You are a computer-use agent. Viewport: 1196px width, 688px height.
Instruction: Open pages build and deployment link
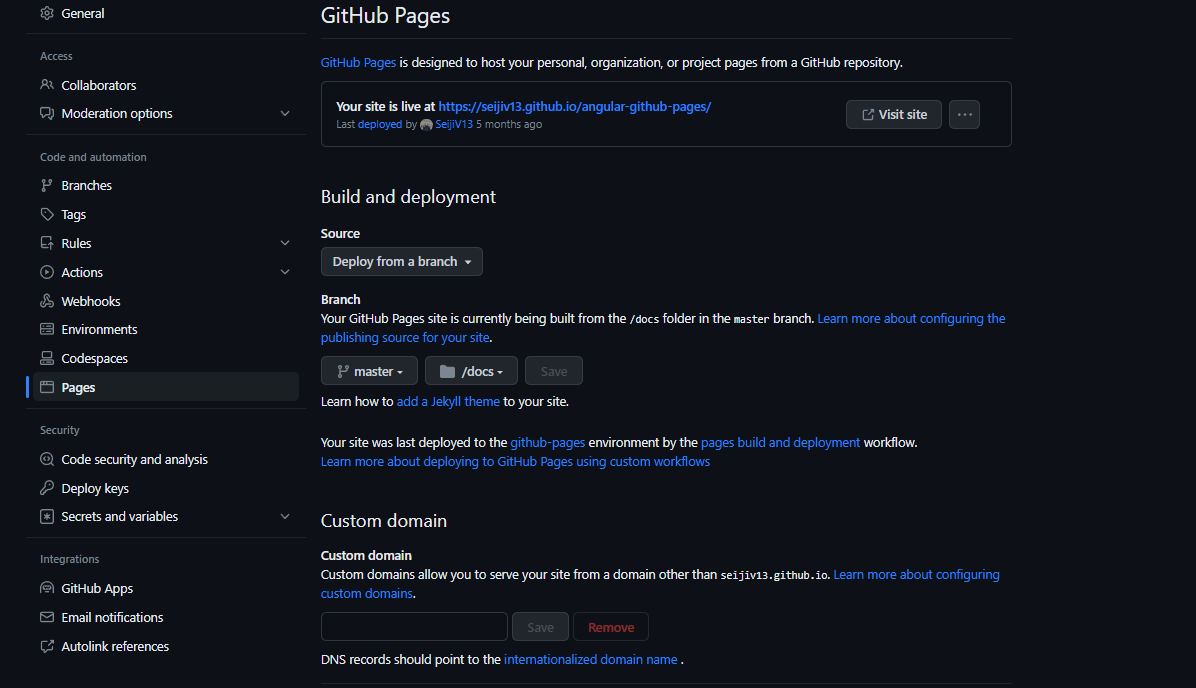coord(780,442)
